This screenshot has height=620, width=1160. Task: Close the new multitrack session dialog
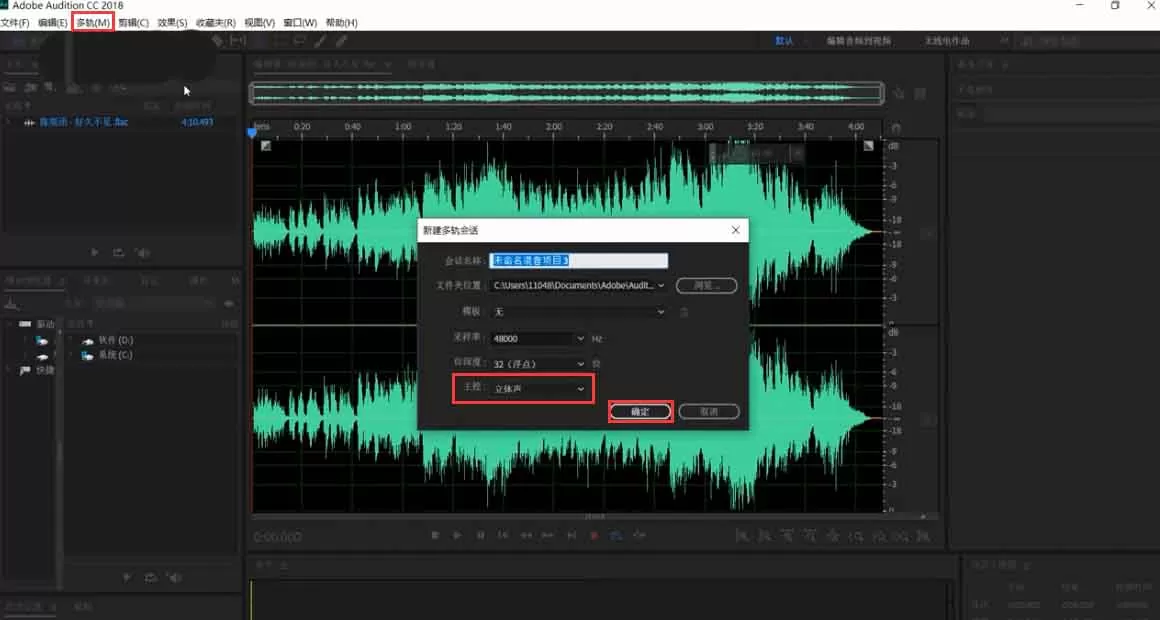(735, 230)
